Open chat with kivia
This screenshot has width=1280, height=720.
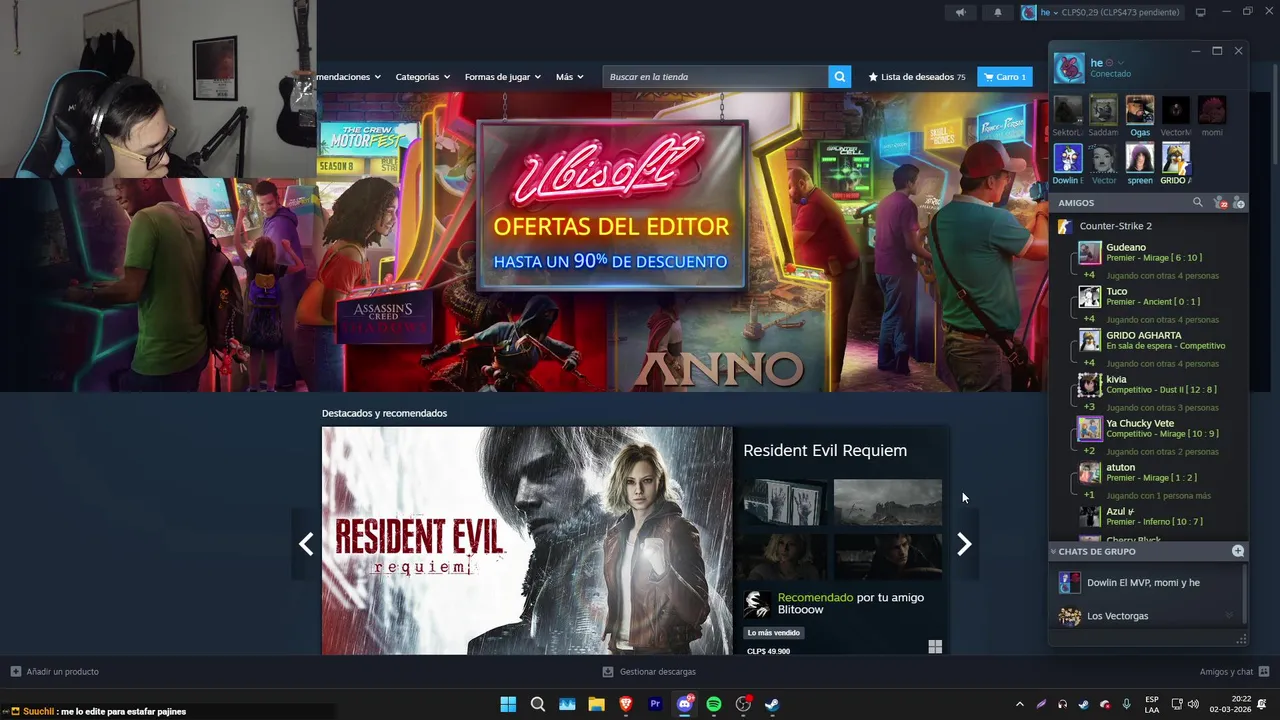(x=1160, y=384)
